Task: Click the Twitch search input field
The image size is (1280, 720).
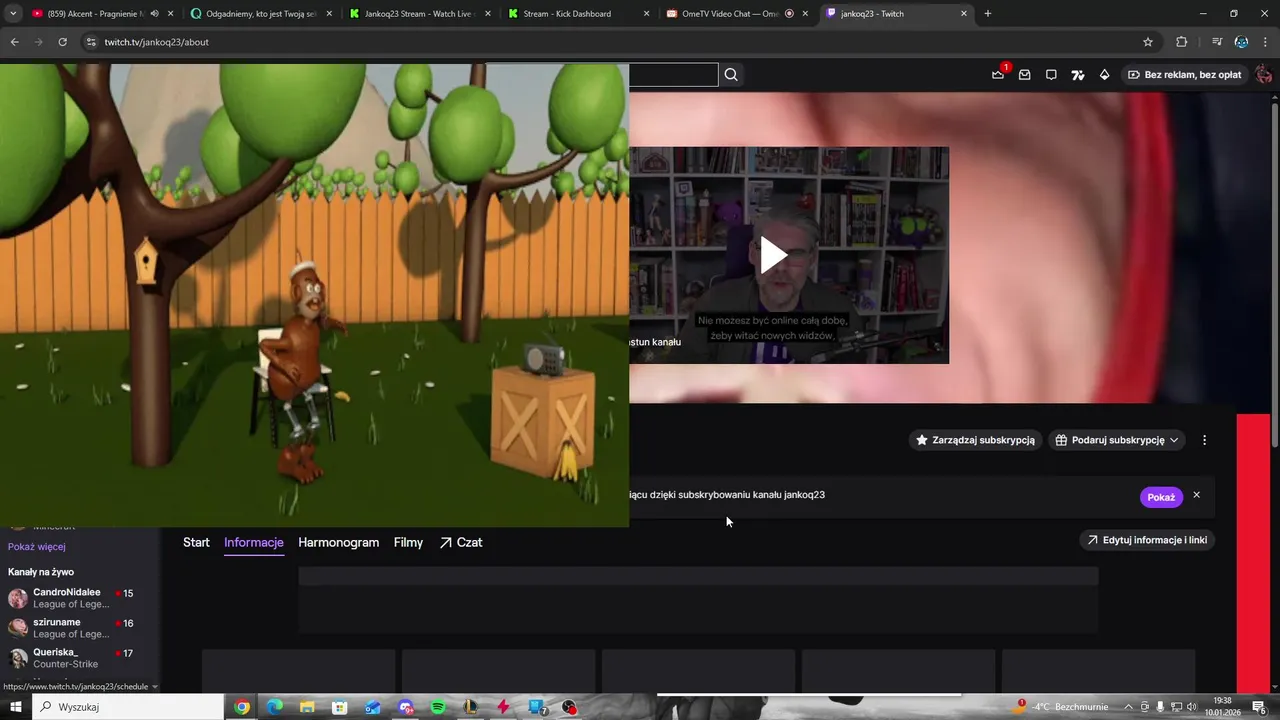Action: click(x=673, y=75)
